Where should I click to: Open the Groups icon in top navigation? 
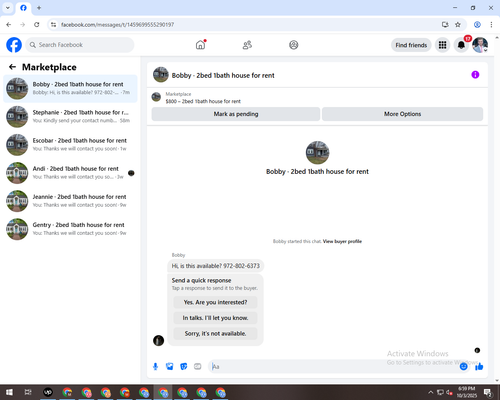click(294, 45)
